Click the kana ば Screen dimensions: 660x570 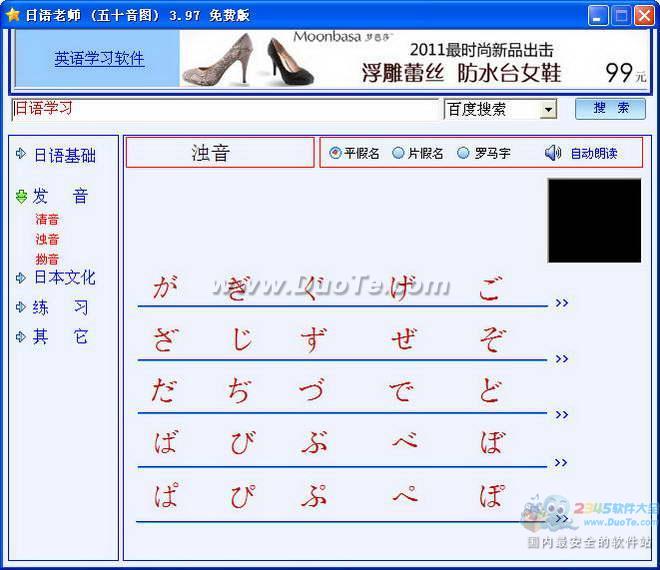click(x=165, y=442)
